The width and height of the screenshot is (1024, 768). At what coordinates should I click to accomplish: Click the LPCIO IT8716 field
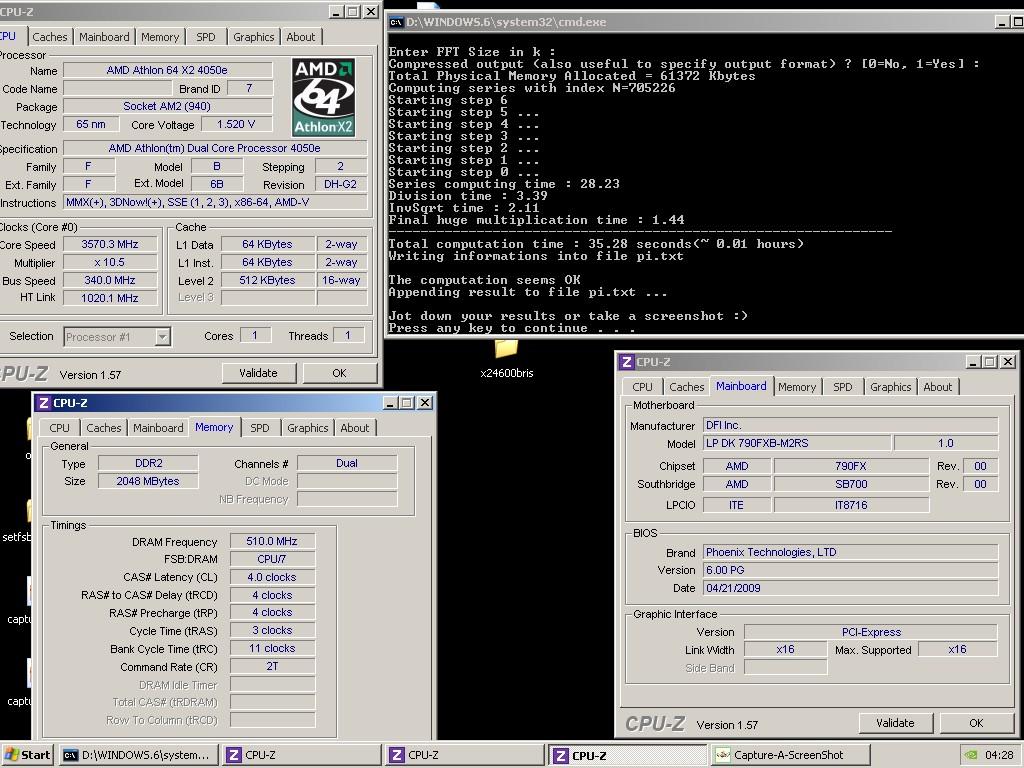(x=851, y=505)
